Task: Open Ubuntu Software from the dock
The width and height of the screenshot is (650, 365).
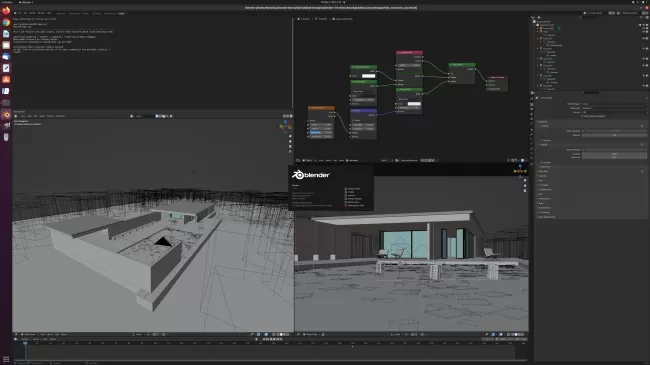Action: point(6,79)
